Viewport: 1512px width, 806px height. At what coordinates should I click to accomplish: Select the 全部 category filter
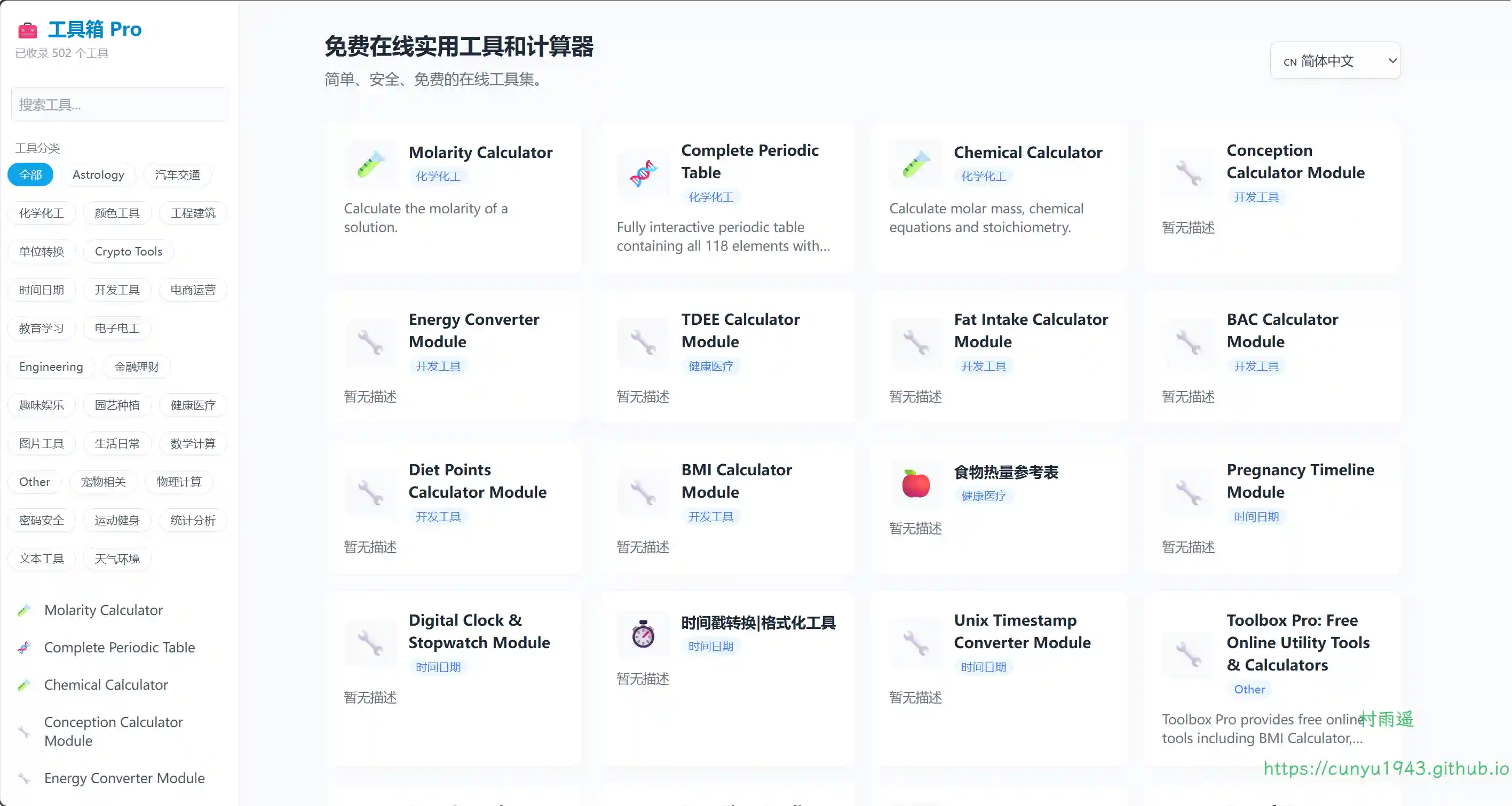30,175
